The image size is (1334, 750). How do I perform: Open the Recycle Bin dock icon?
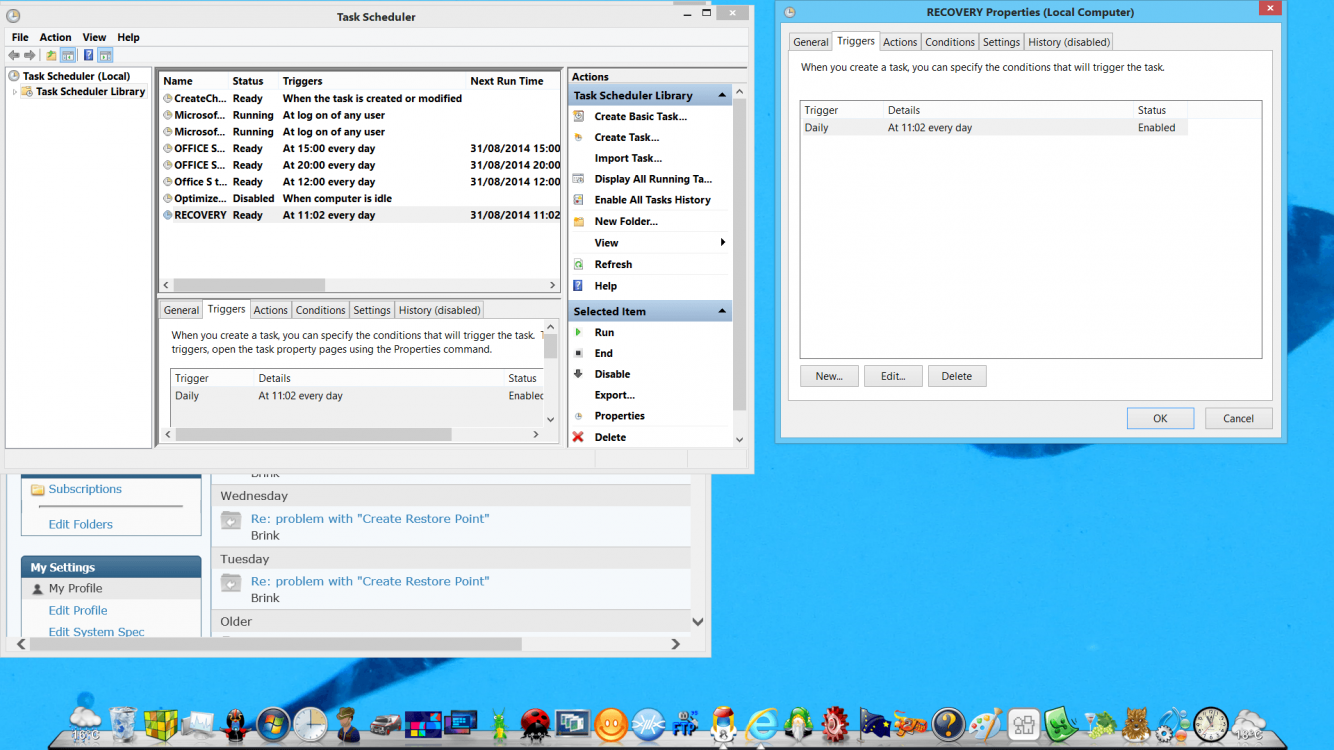[123, 722]
